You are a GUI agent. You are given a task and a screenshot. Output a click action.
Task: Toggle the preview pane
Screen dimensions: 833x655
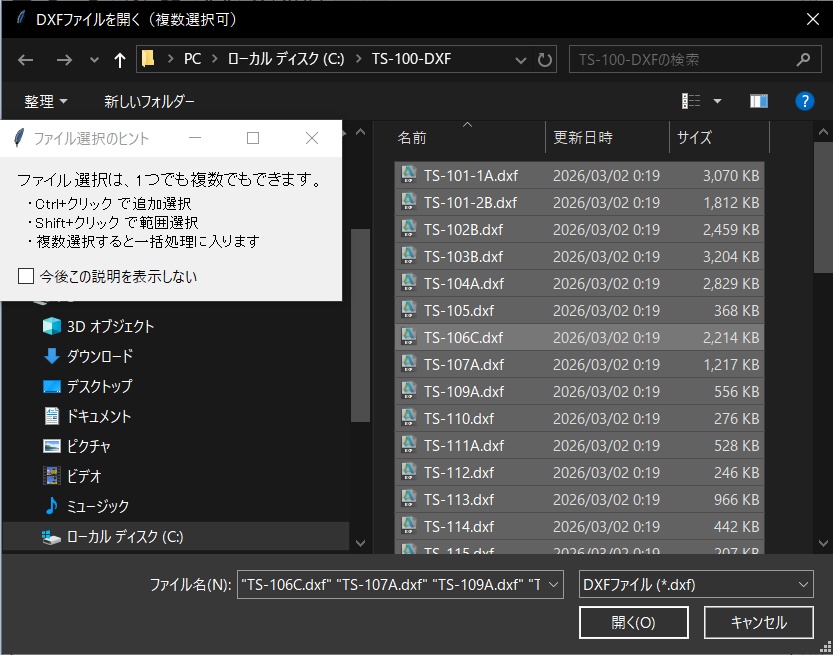coord(758,101)
